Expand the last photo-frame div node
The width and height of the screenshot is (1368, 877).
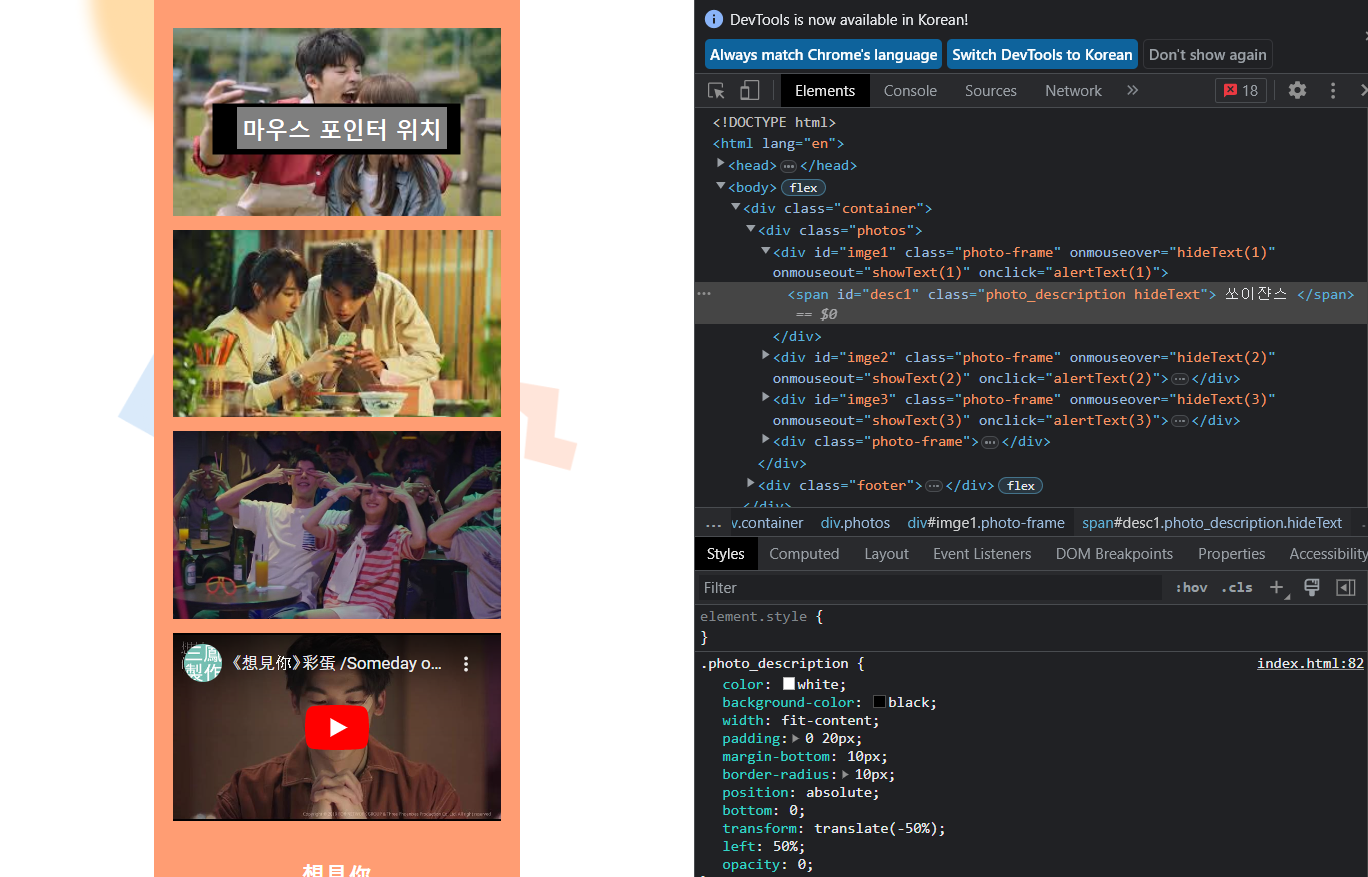tap(766, 439)
